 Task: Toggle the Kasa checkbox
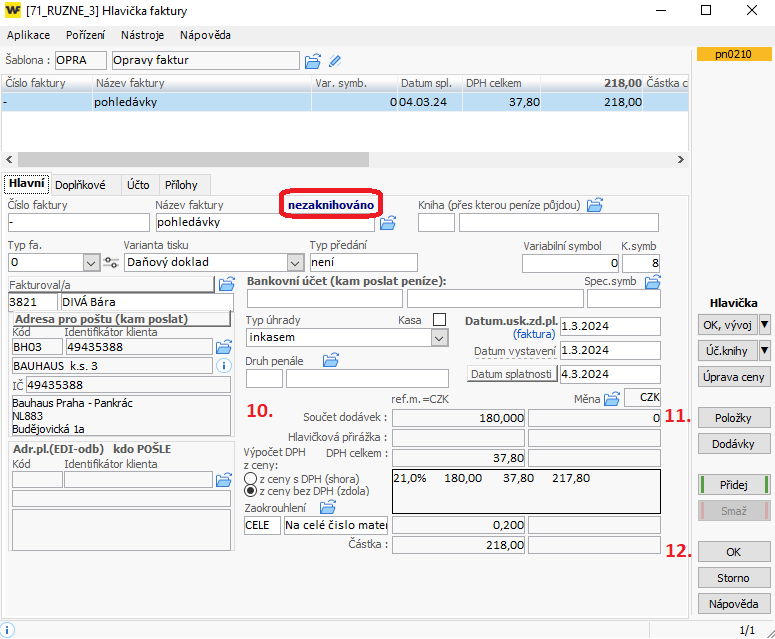click(439, 319)
